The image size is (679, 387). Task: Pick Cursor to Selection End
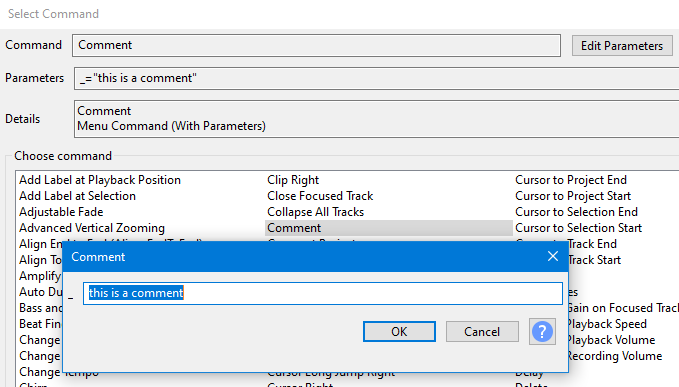[576, 212]
